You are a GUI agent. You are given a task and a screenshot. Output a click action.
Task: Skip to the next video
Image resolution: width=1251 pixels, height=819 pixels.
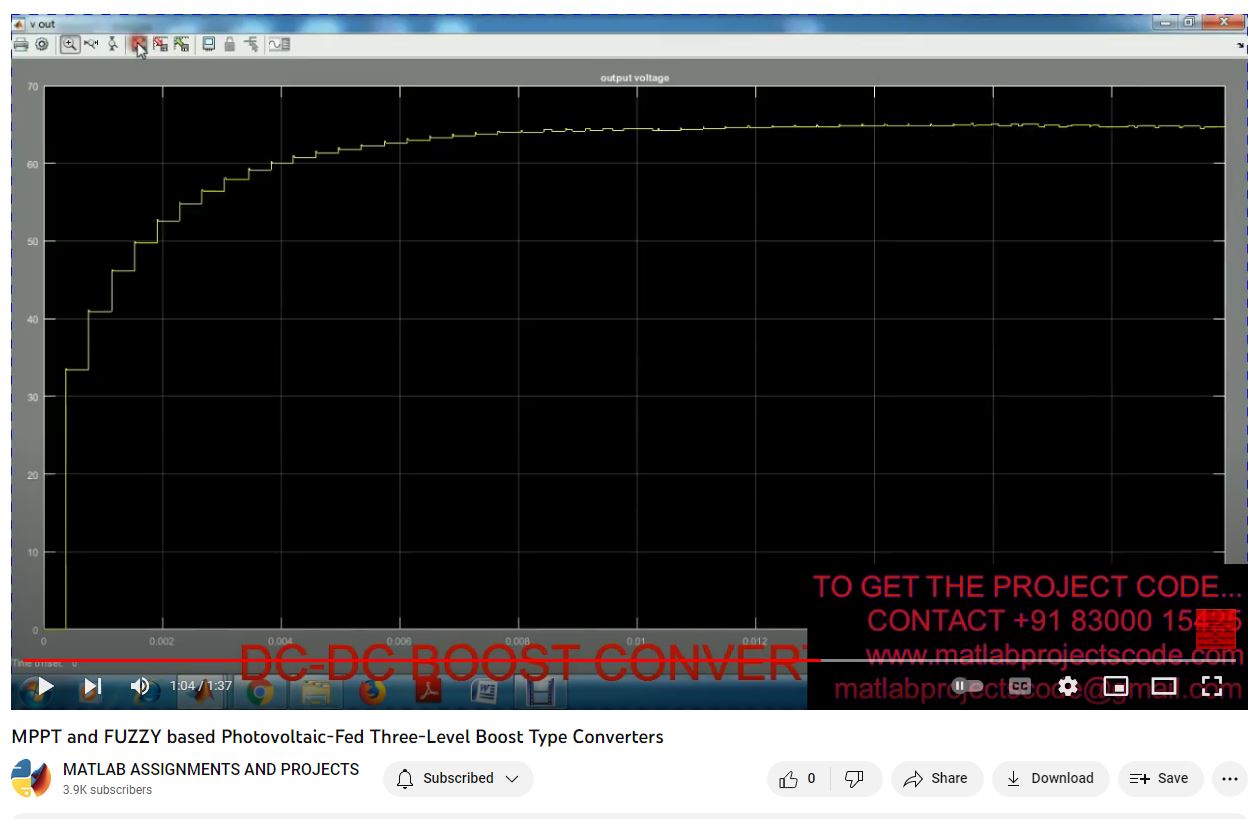point(92,687)
